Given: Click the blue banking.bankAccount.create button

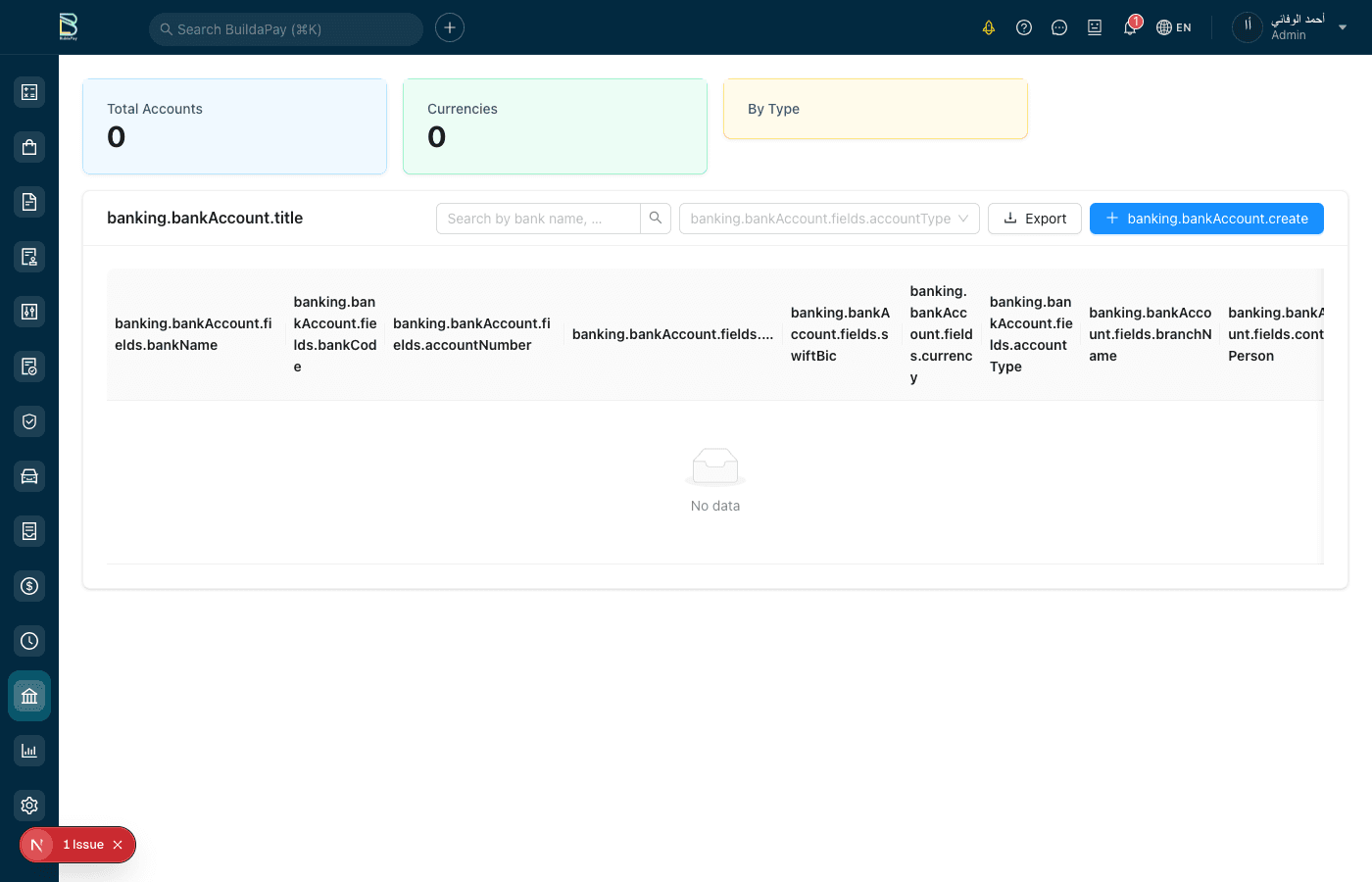Looking at the screenshot, I should click(1206, 219).
